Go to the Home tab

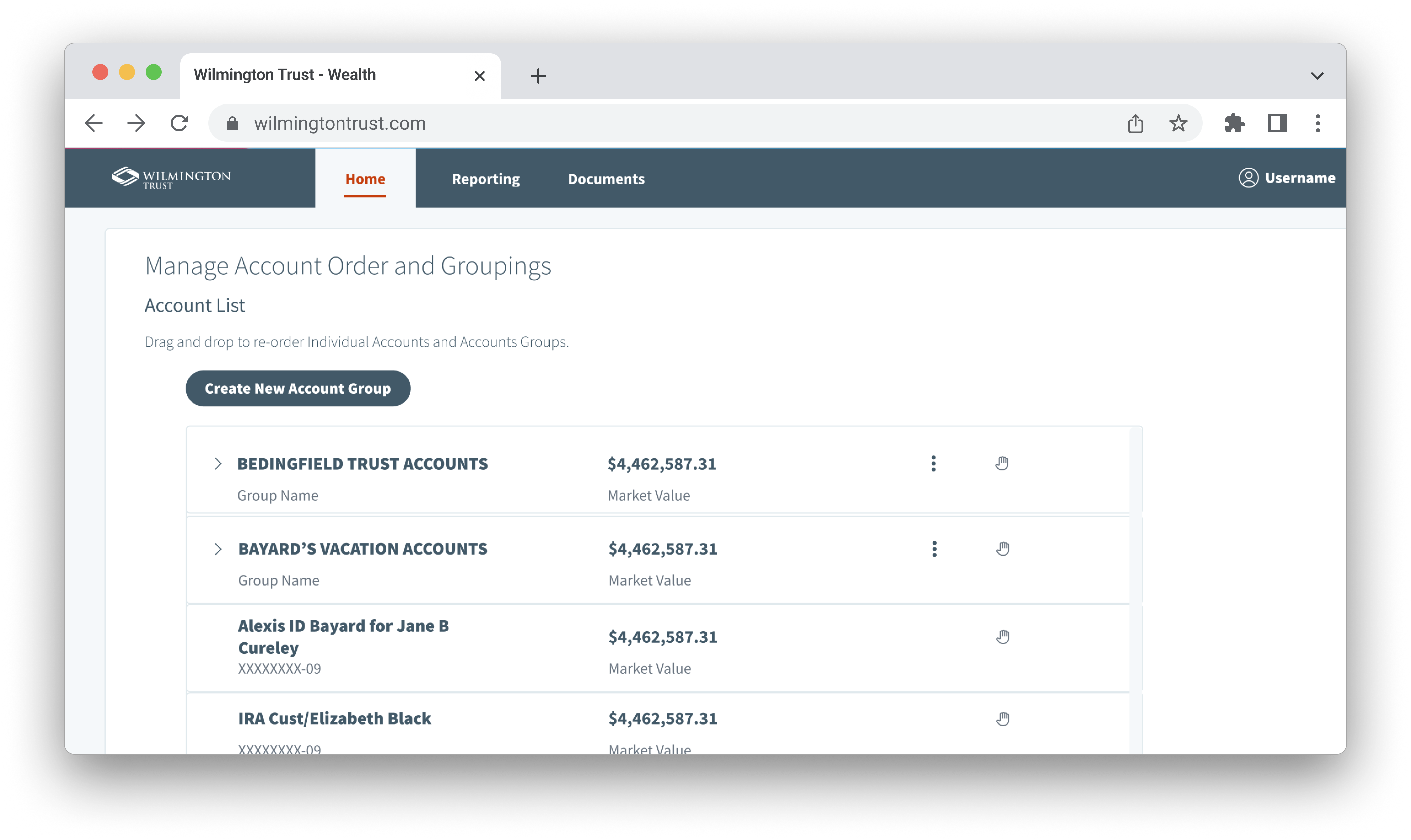[x=365, y=178]
